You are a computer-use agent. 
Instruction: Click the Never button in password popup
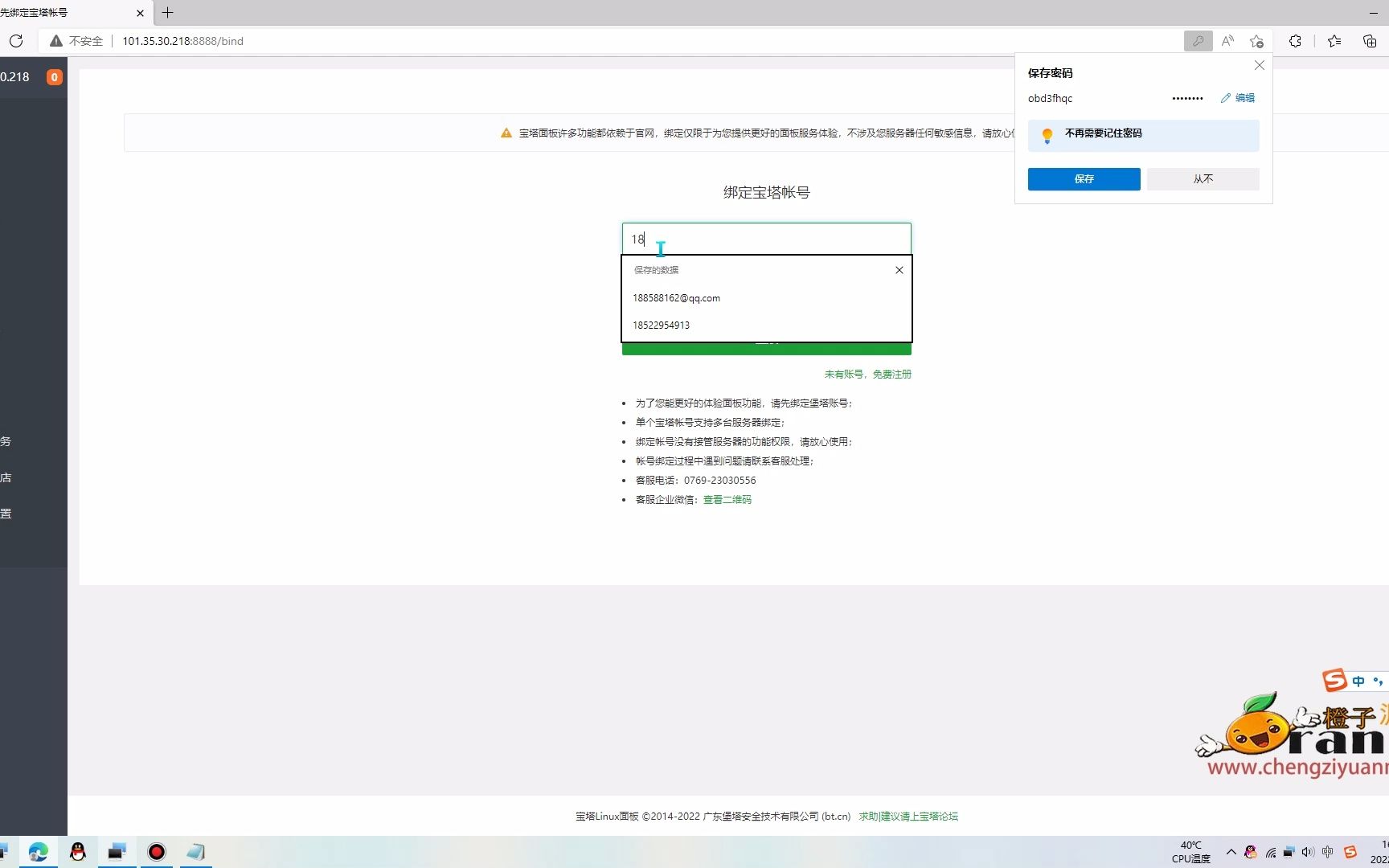point(1203,179)
